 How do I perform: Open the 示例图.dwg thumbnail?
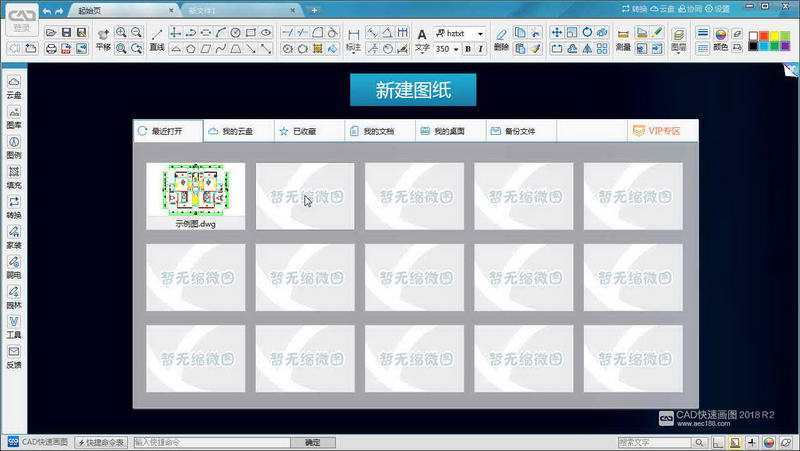click(195, 195)
